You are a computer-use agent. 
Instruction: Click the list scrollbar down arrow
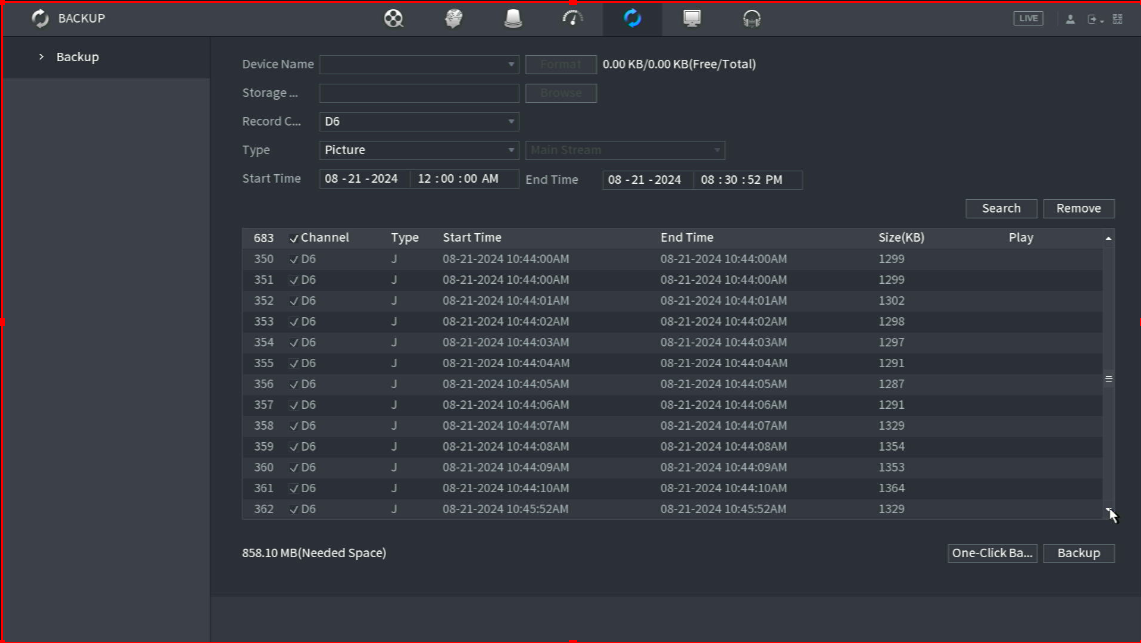pyautogui.click(x=1108, y=511)
